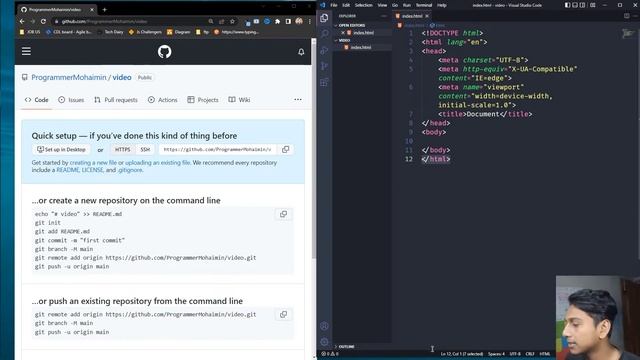Open GitHub notifications bell
The height and width of the screenshot is (360, 640).
(x=301, y=52)
